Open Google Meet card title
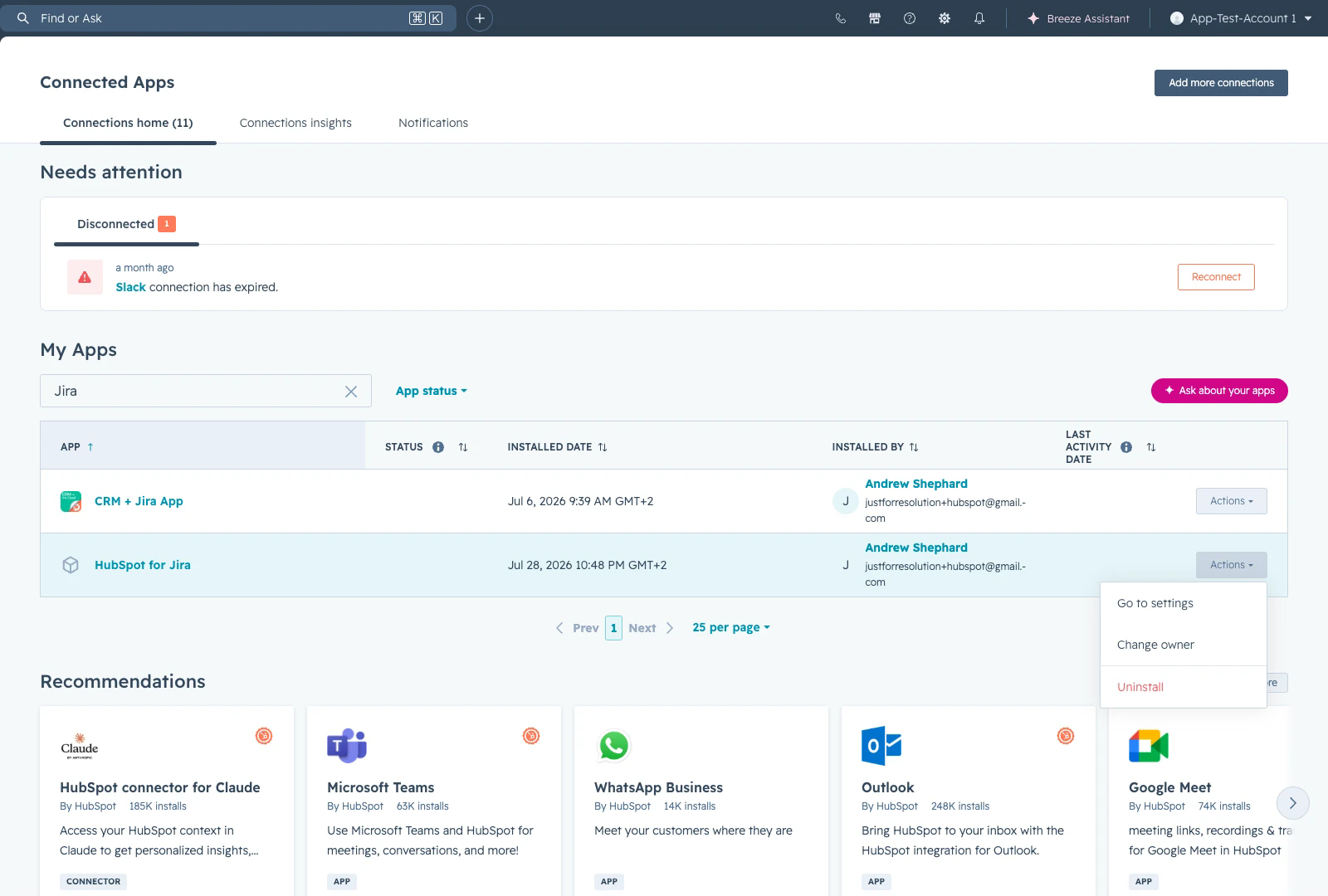1328x896 pixels. 1170,787
